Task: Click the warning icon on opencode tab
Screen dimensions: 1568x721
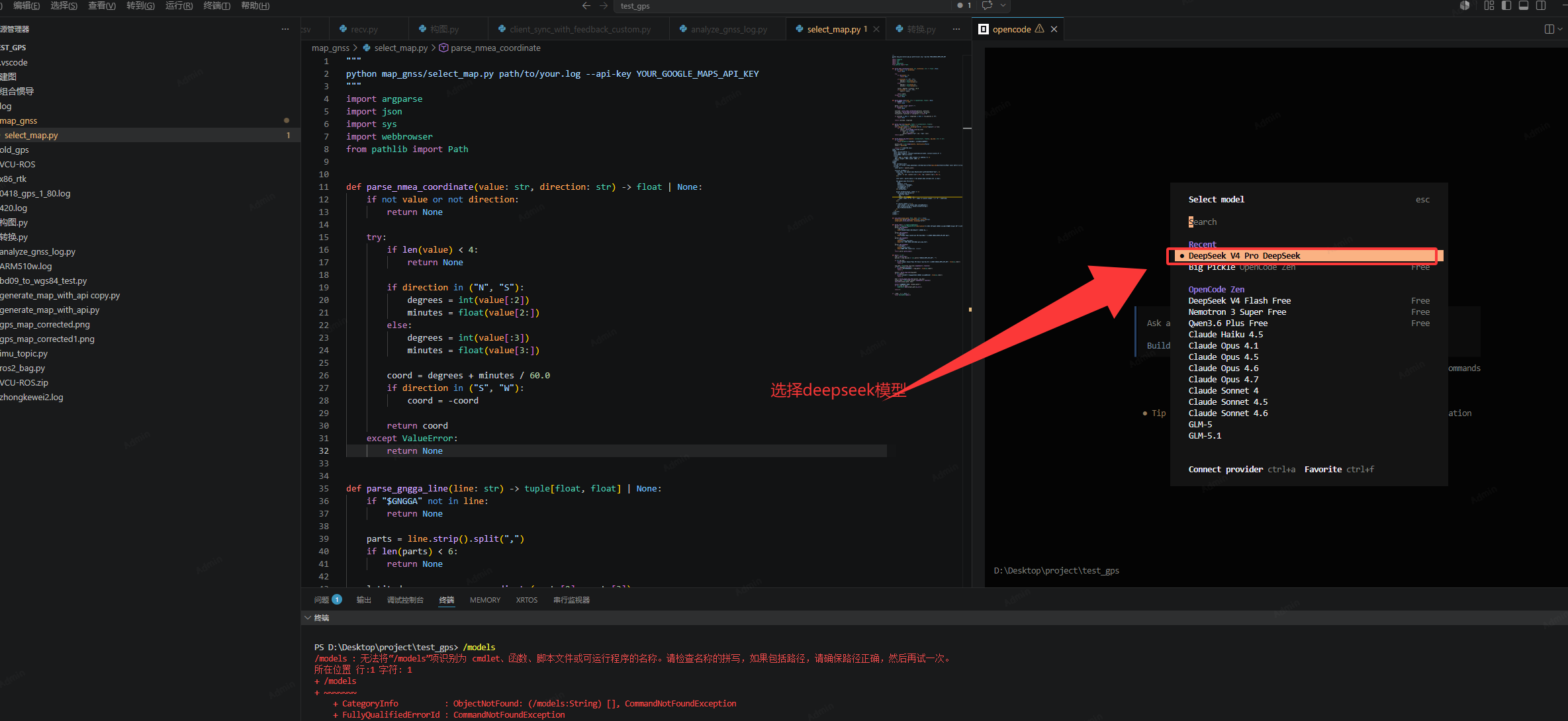Action: pos(1039,29)
